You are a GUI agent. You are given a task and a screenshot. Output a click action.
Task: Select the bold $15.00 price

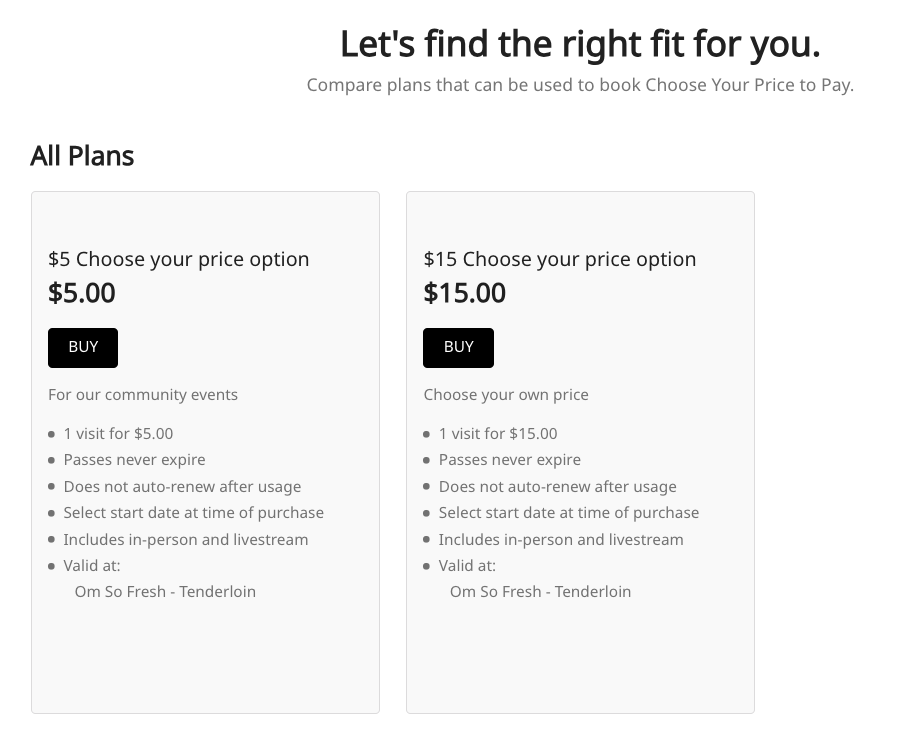(464, 293)
